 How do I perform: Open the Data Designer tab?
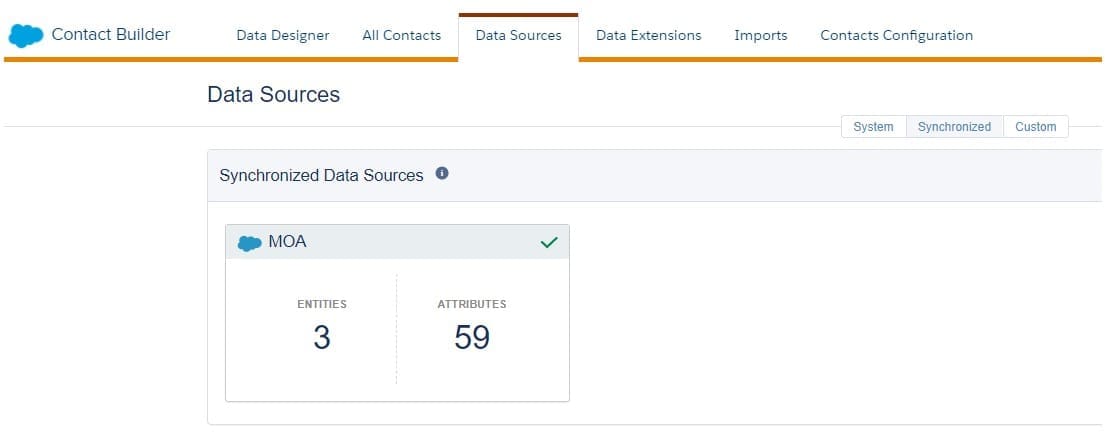(283, 35)
